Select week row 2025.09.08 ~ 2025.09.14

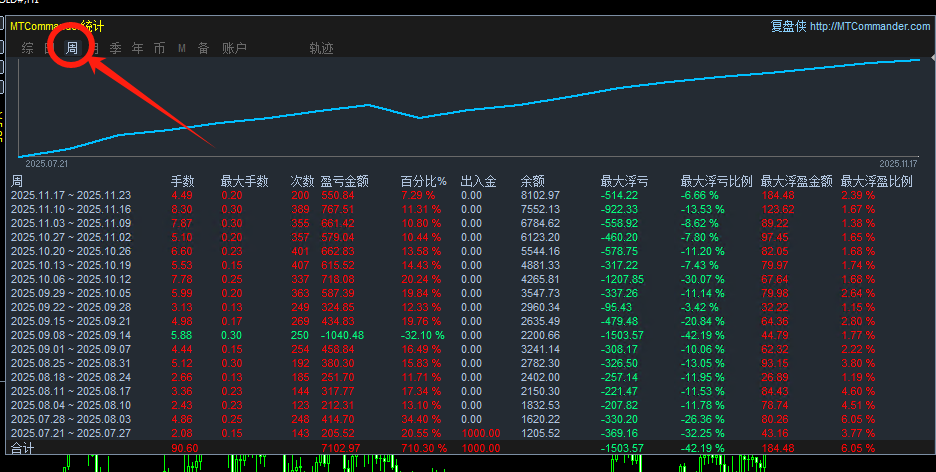[468, 335]
